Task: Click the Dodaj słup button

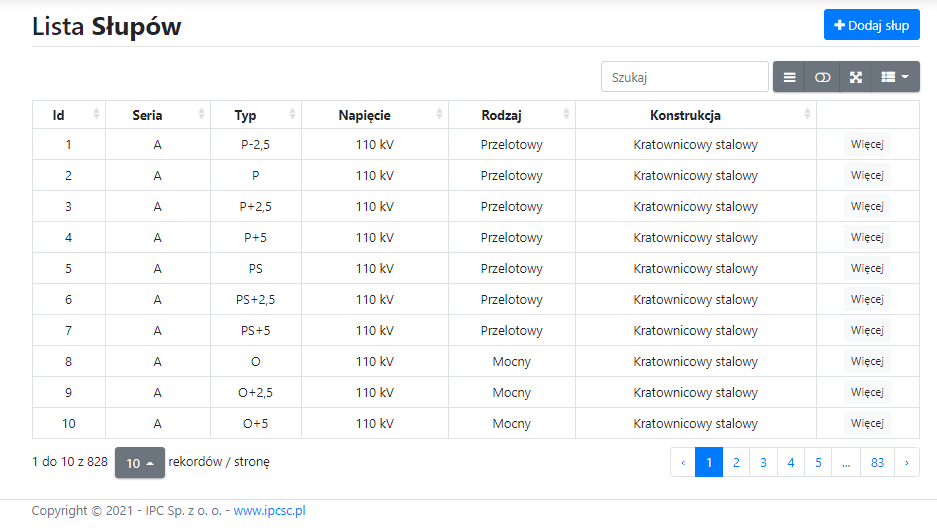Action: (x=871, y=25)
